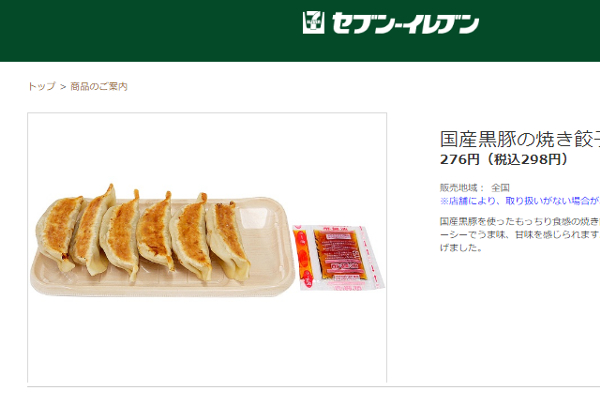Image resolution: width=600 pixels, height=400 pixels.
Task: Click the 販売地域 label
Action: point(462,188)
